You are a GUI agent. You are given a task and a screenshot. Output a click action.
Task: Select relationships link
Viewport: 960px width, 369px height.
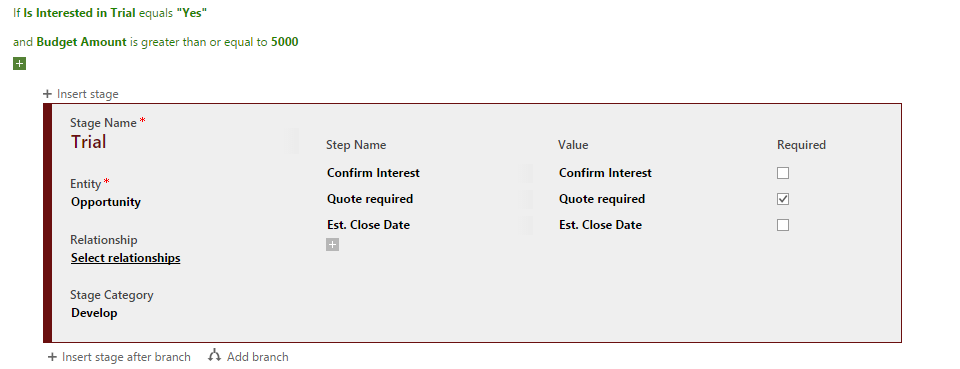126,258
